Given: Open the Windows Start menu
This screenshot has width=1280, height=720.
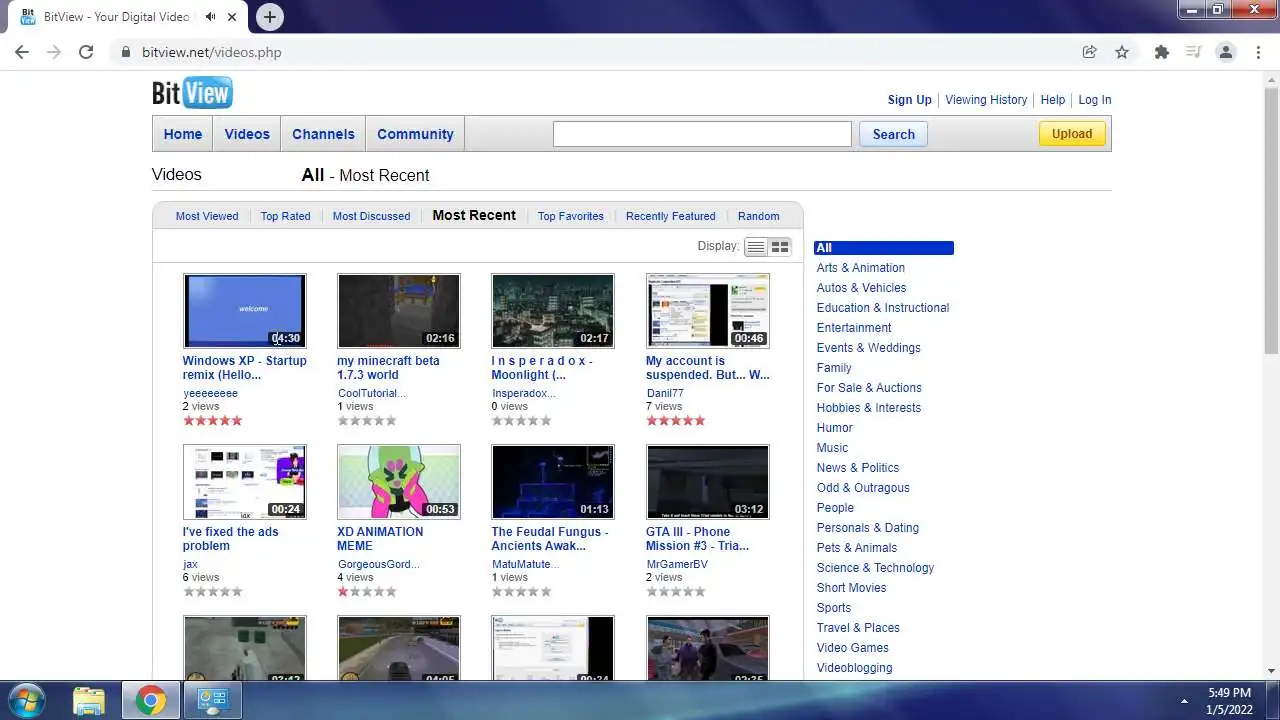Looking at the screenshot, I should (27, 700).
